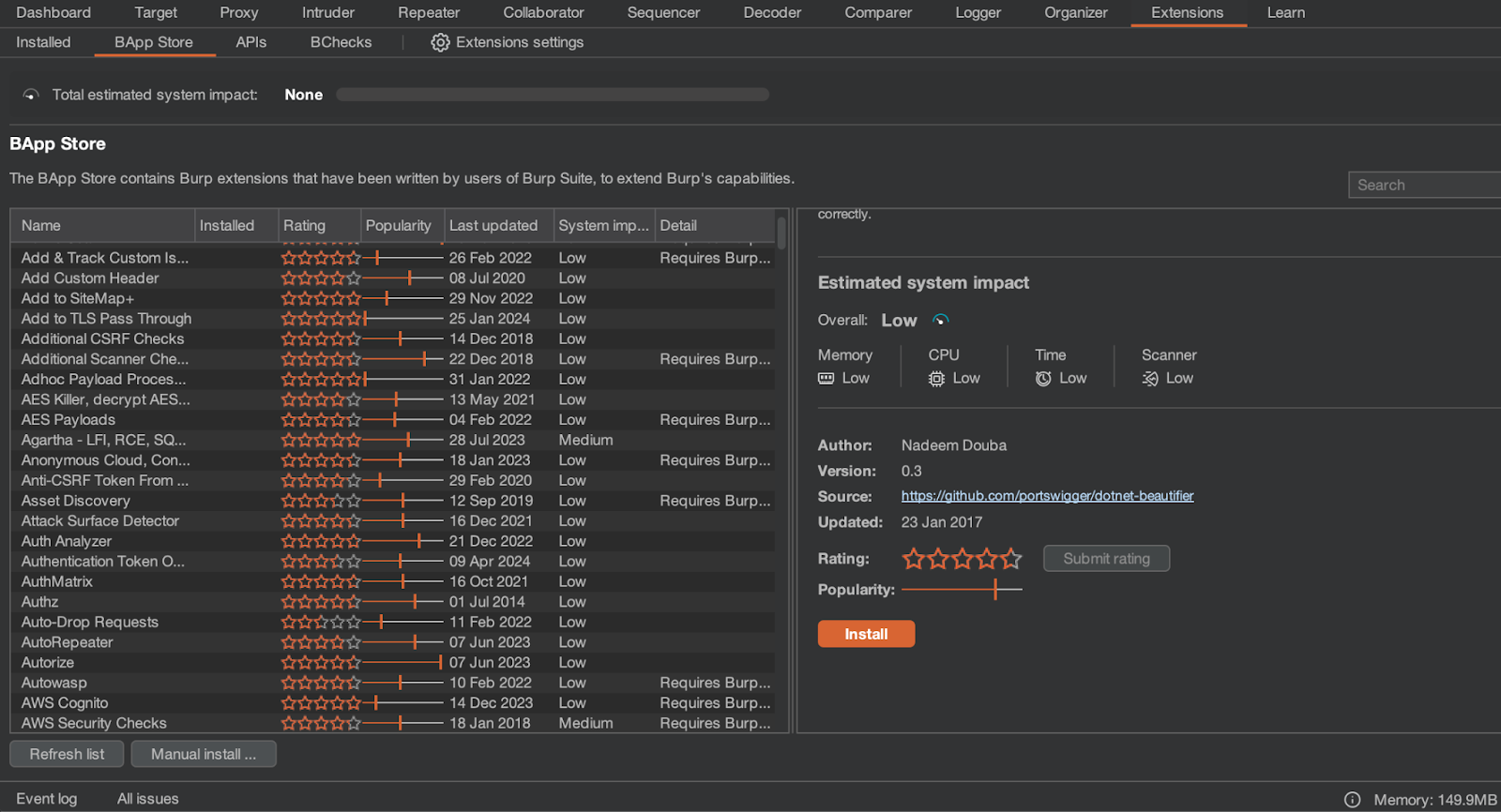Select the AES Payloads extension
The image size is (1501, 812).
[393, 420]
